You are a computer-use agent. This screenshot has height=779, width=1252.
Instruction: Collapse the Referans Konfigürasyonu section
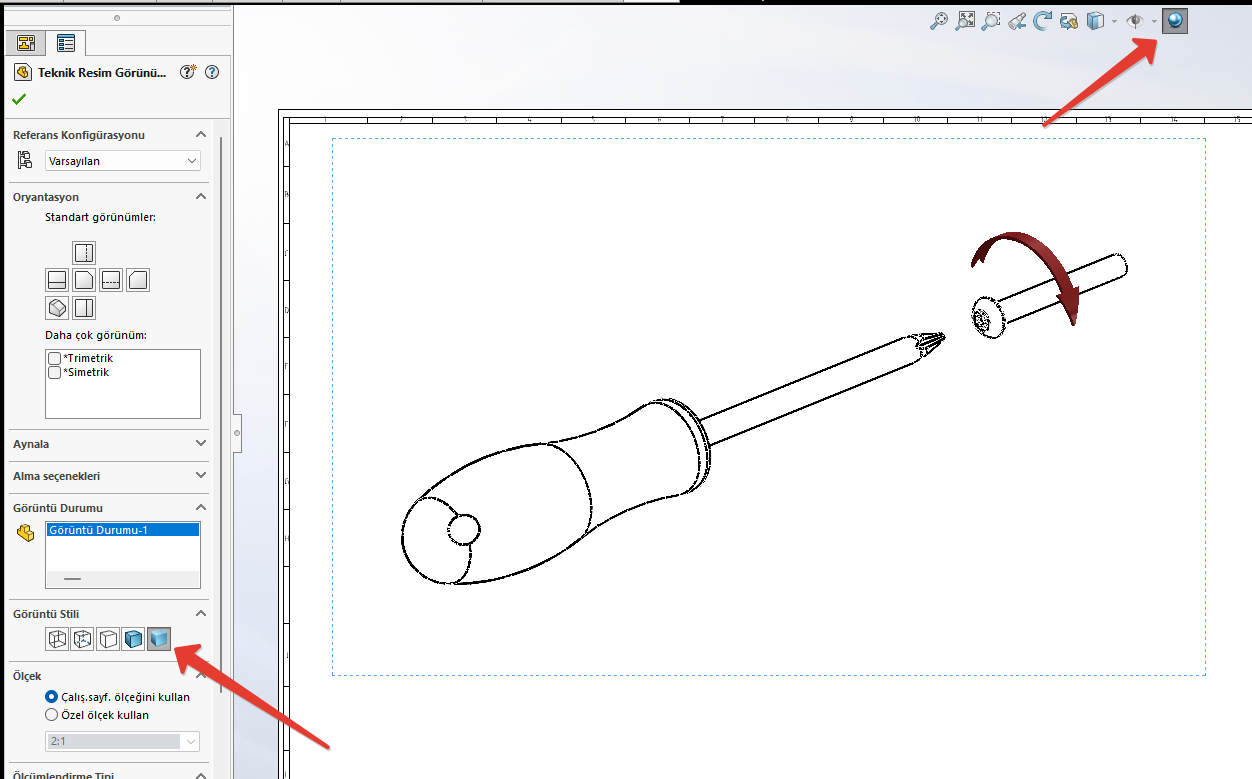pos(201,135)
